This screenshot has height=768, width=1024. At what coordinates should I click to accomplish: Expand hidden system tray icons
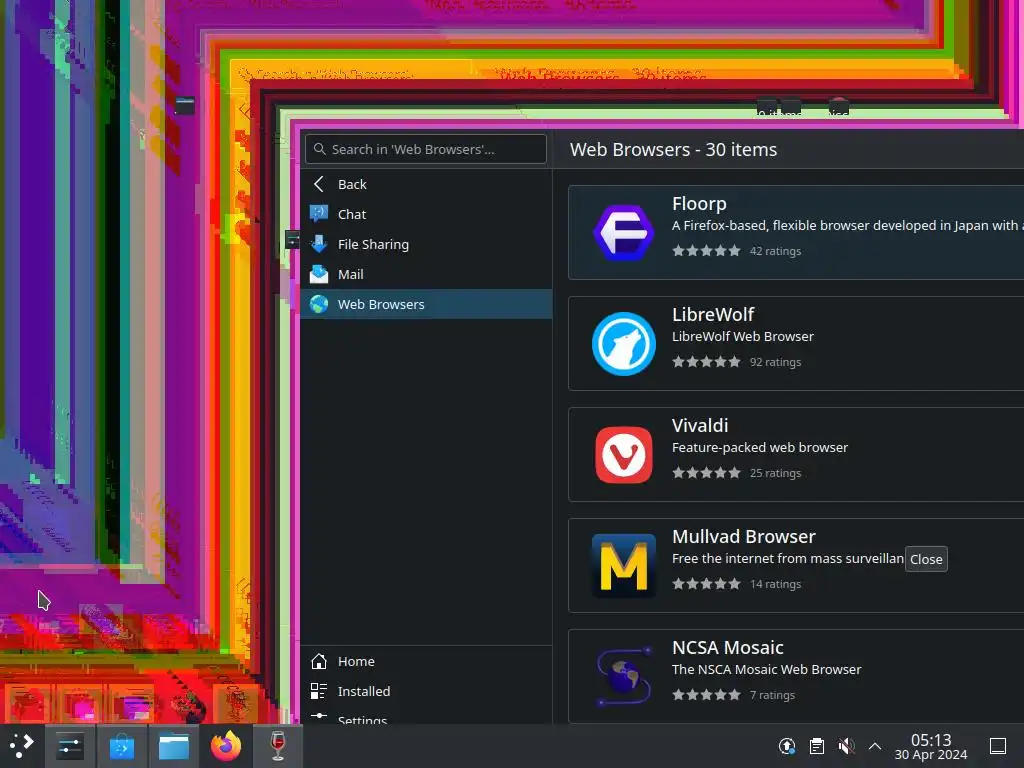[x=875, y=746]
